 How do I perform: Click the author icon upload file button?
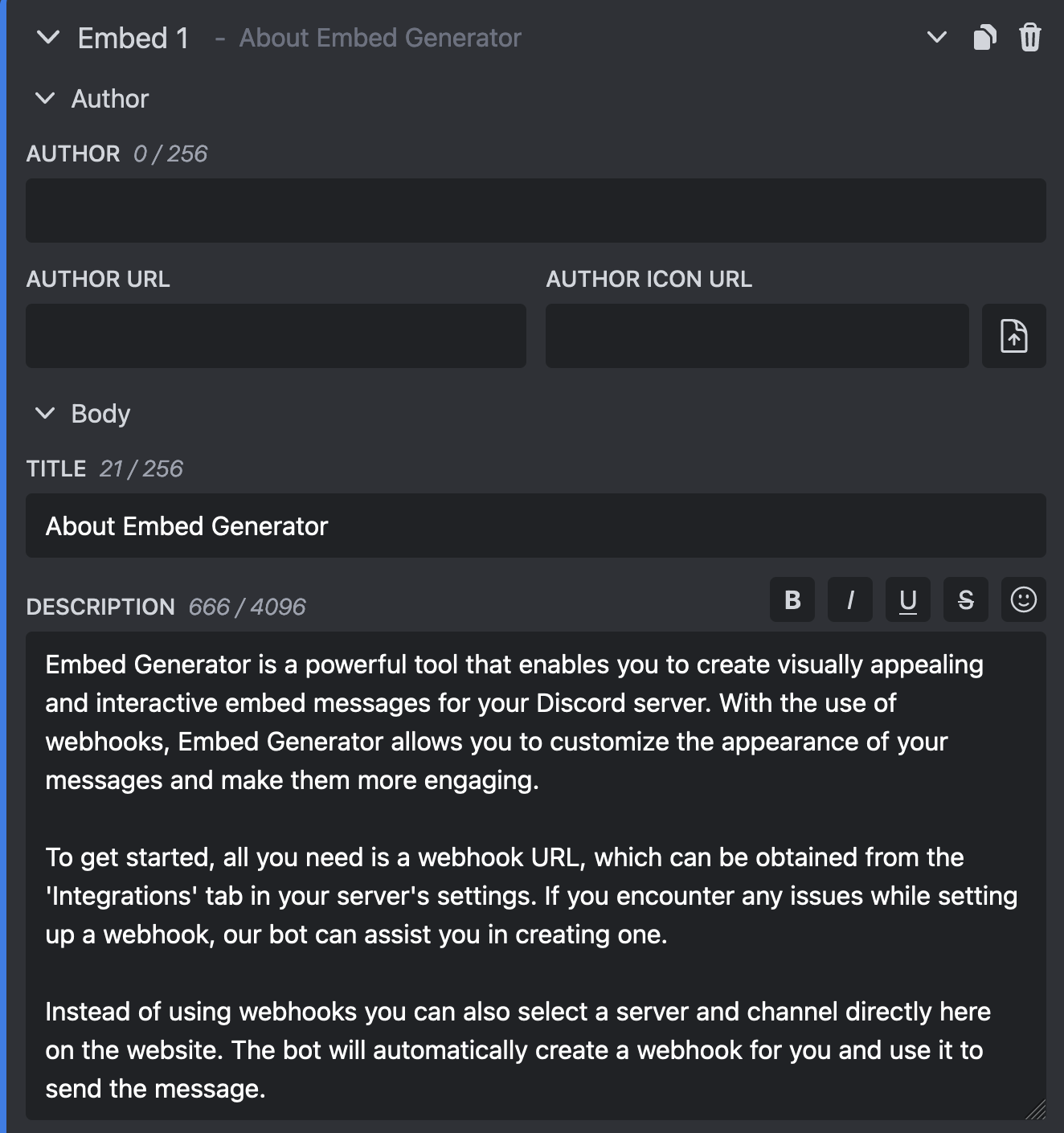pyautogui.click(x=1013, y=336)
